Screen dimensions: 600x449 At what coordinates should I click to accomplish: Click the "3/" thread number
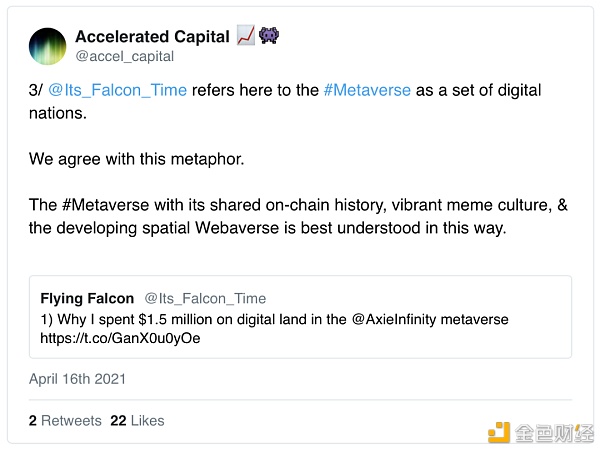click(x=35, y=90)
